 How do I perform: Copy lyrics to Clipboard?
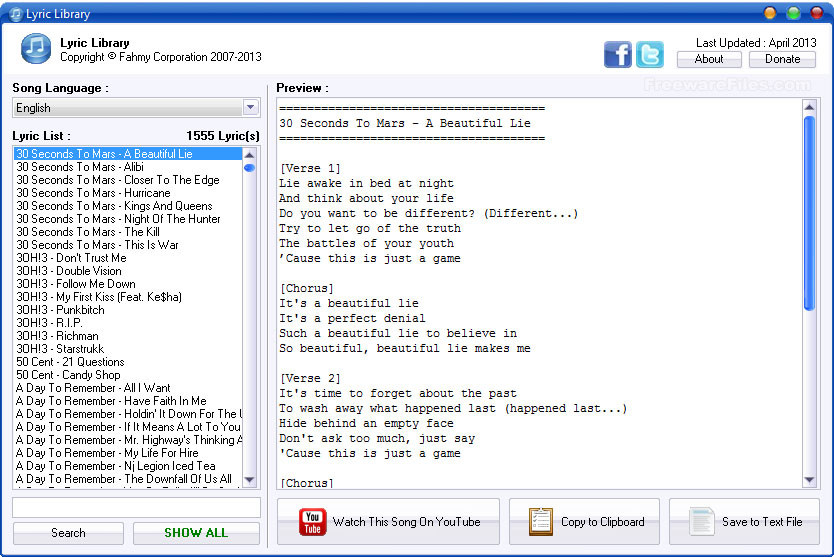(584, 522)
